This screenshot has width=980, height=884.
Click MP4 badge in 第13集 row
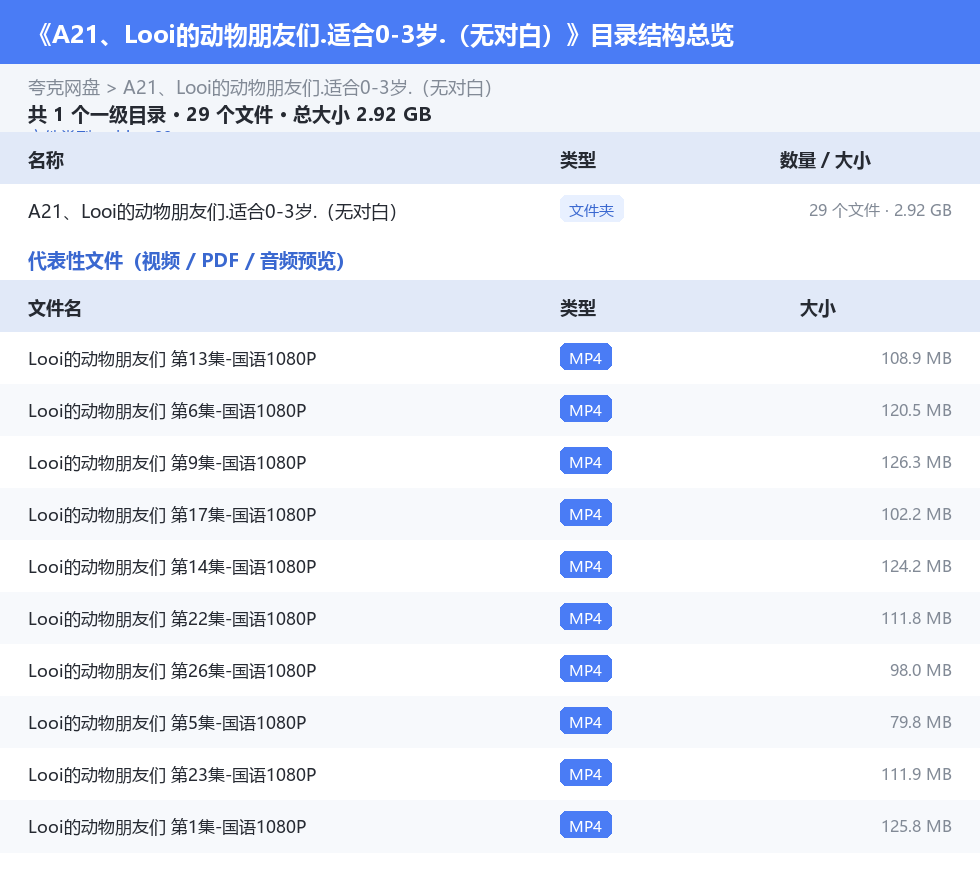click(x=586, y=357)
